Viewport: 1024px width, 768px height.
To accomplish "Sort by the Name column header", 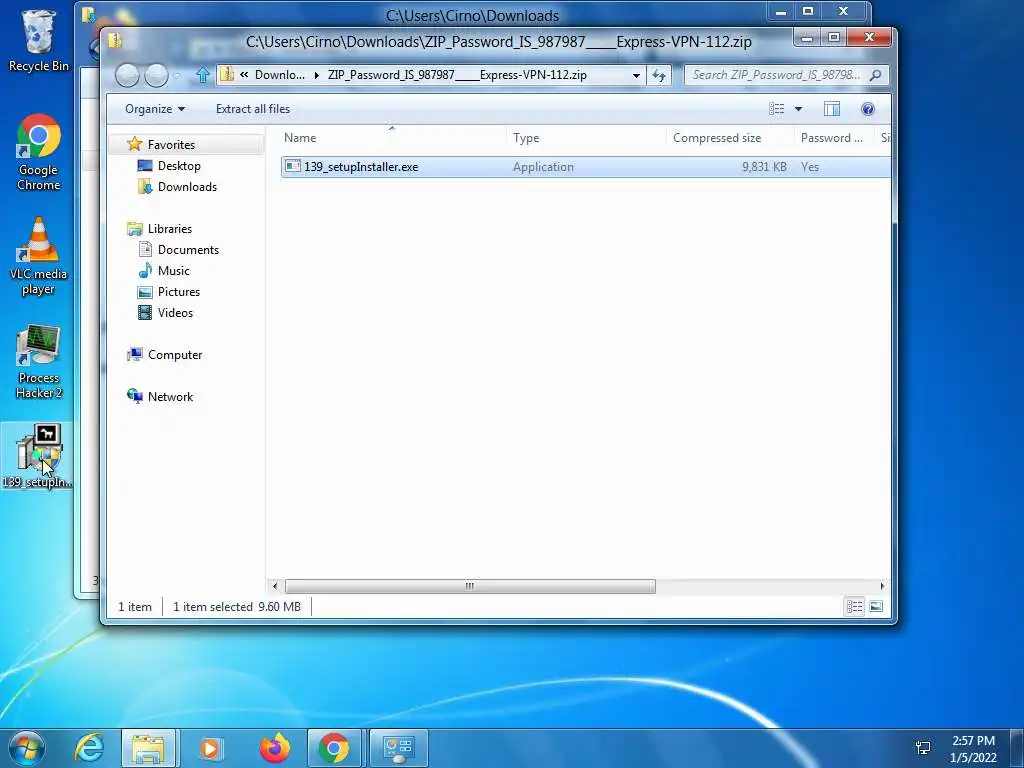I will (392, 138).
